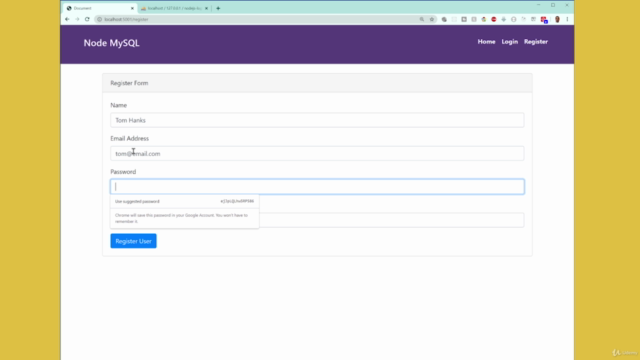Click the Email Address label
640x360 pixels.
click(x=129, y=138)
